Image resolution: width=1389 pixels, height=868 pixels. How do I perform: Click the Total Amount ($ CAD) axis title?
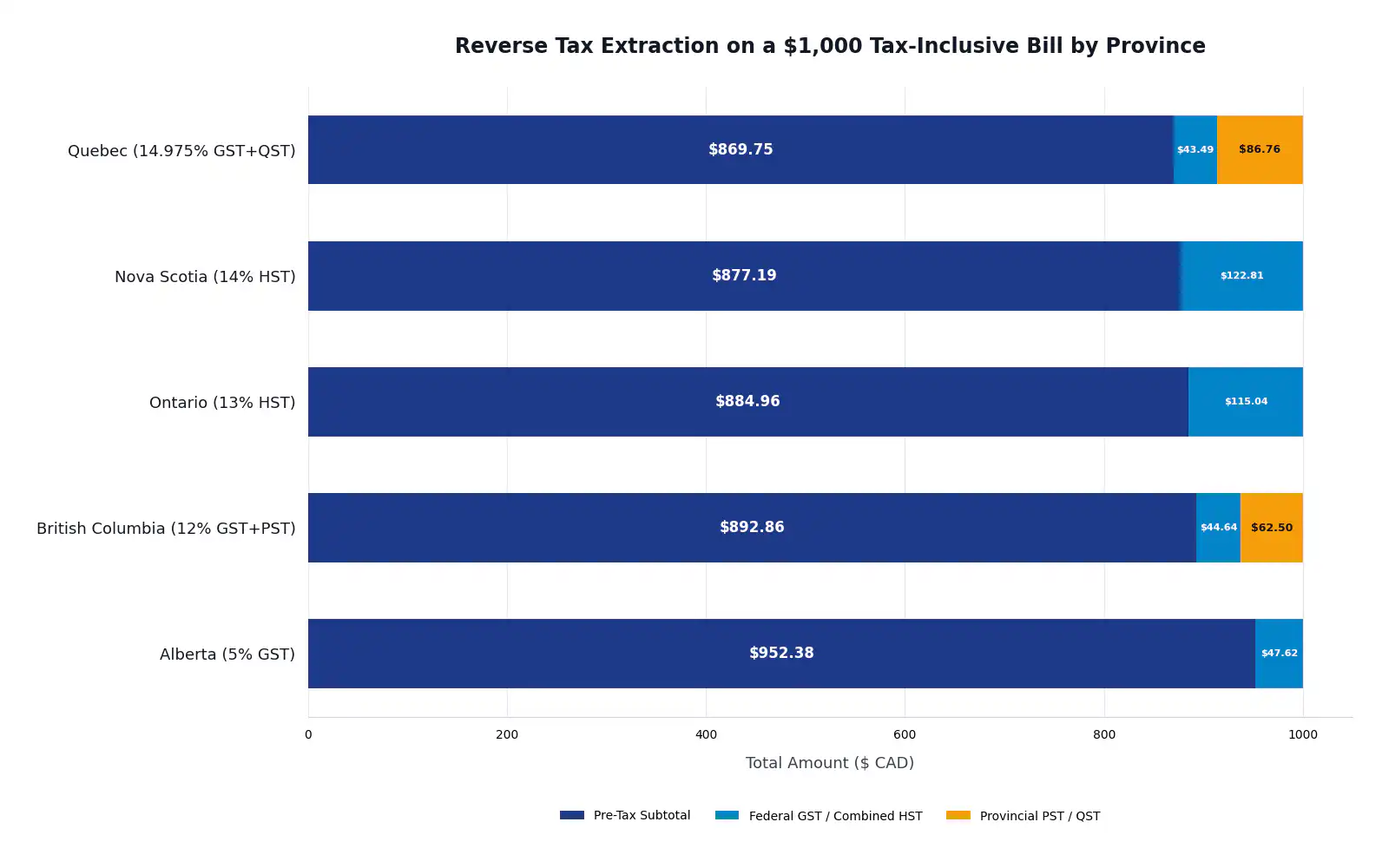[830, 763]
